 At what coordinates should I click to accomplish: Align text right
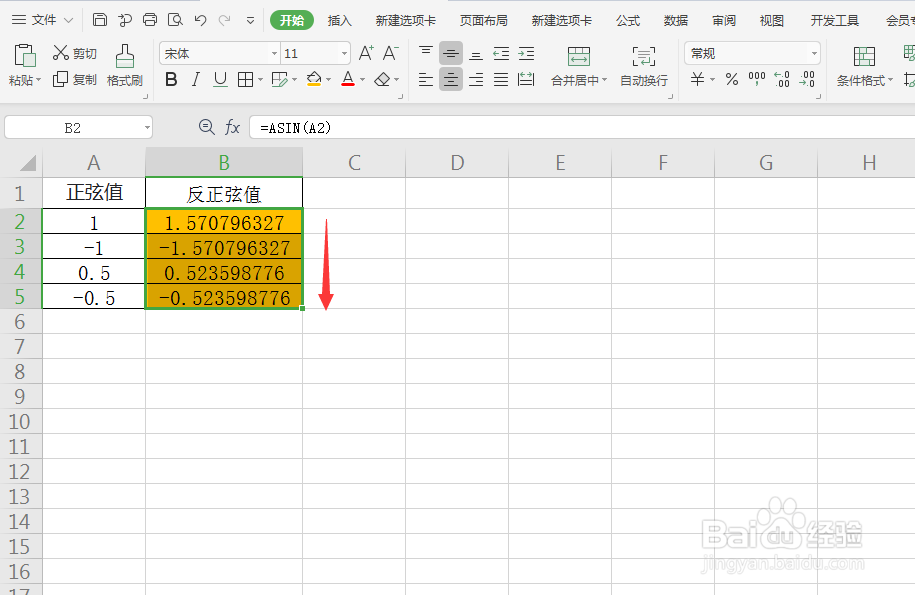[476, 79]
